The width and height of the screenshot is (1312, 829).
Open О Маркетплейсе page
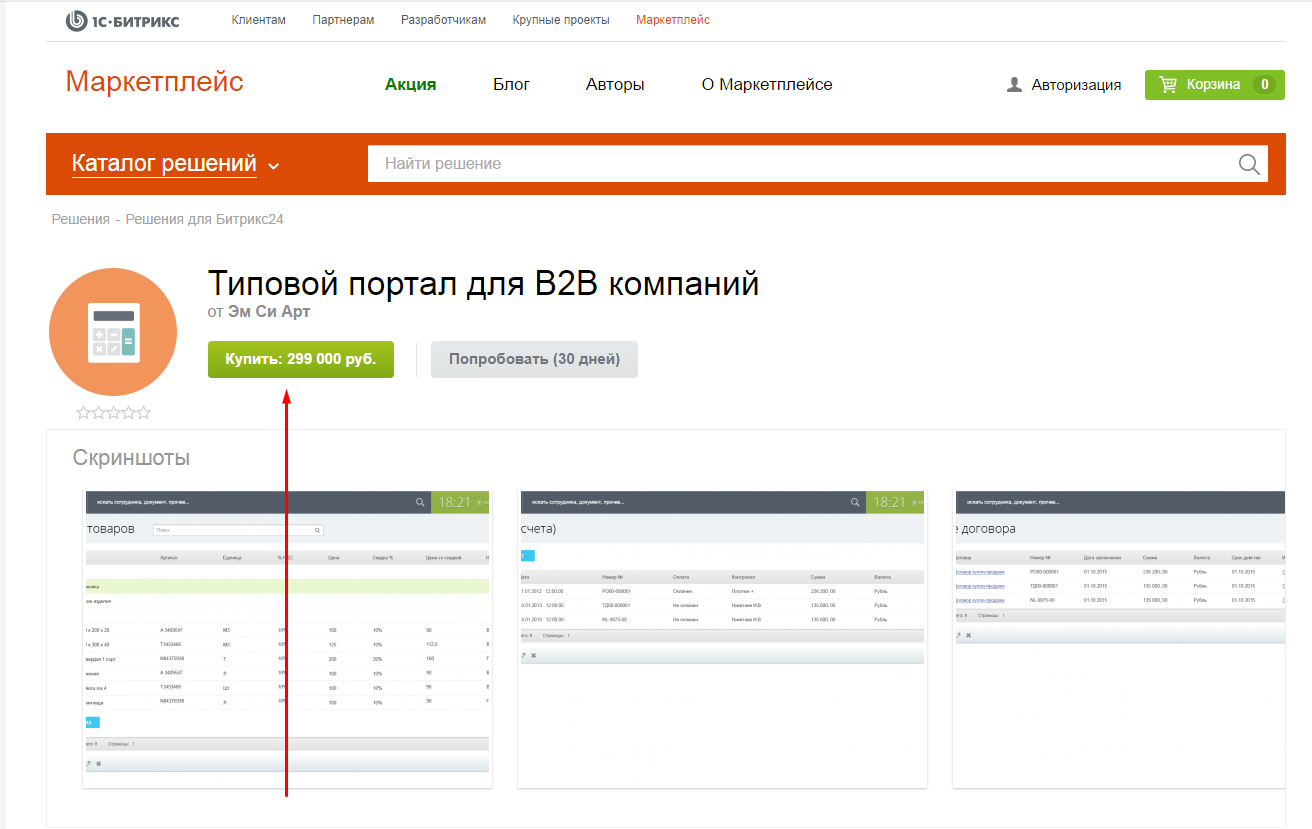(x=767, y=85)
